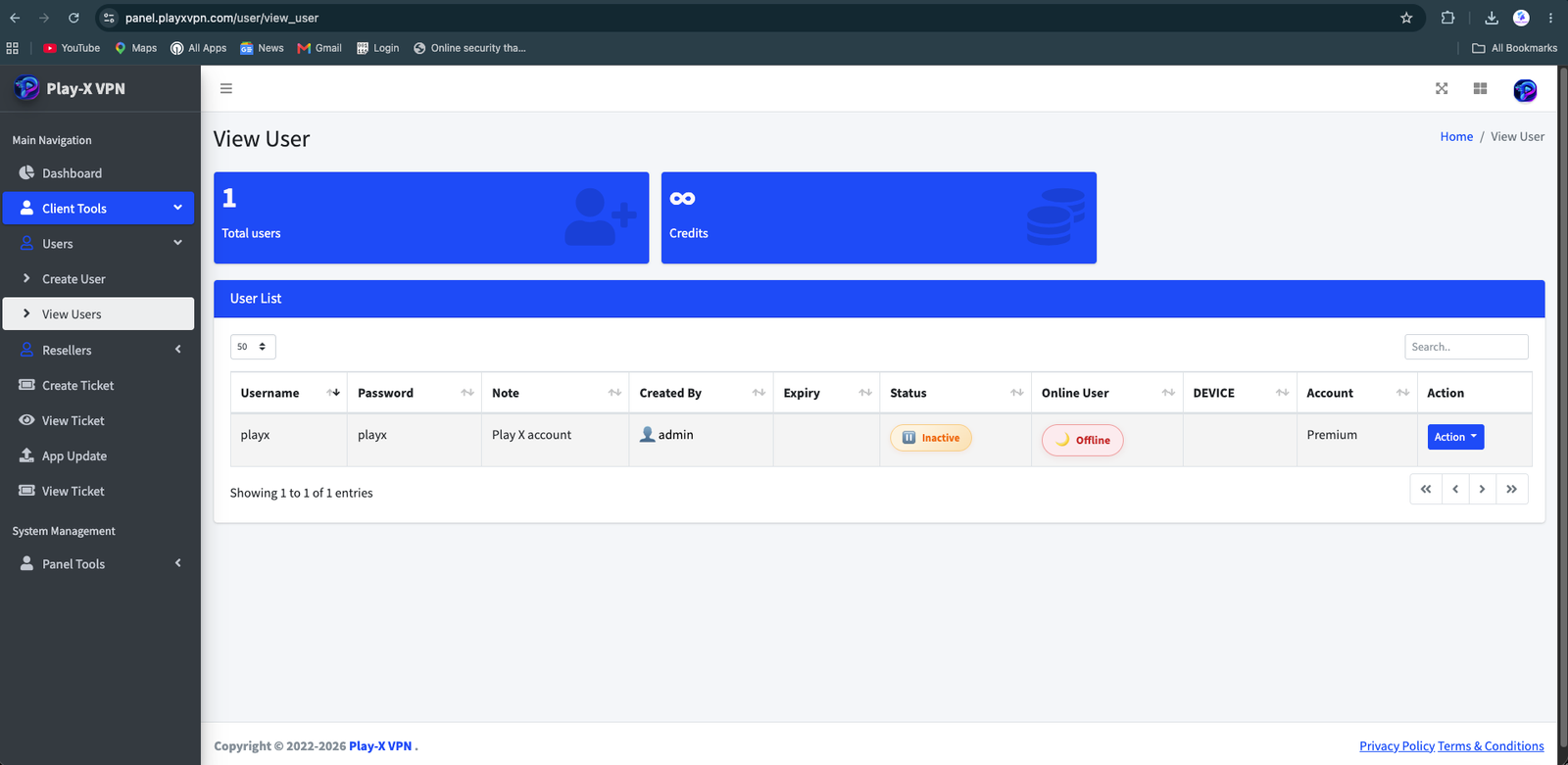Viewport: 1568px width, 765px height.
Task: Click the address bar URL
Action: [x=221, y=18]
